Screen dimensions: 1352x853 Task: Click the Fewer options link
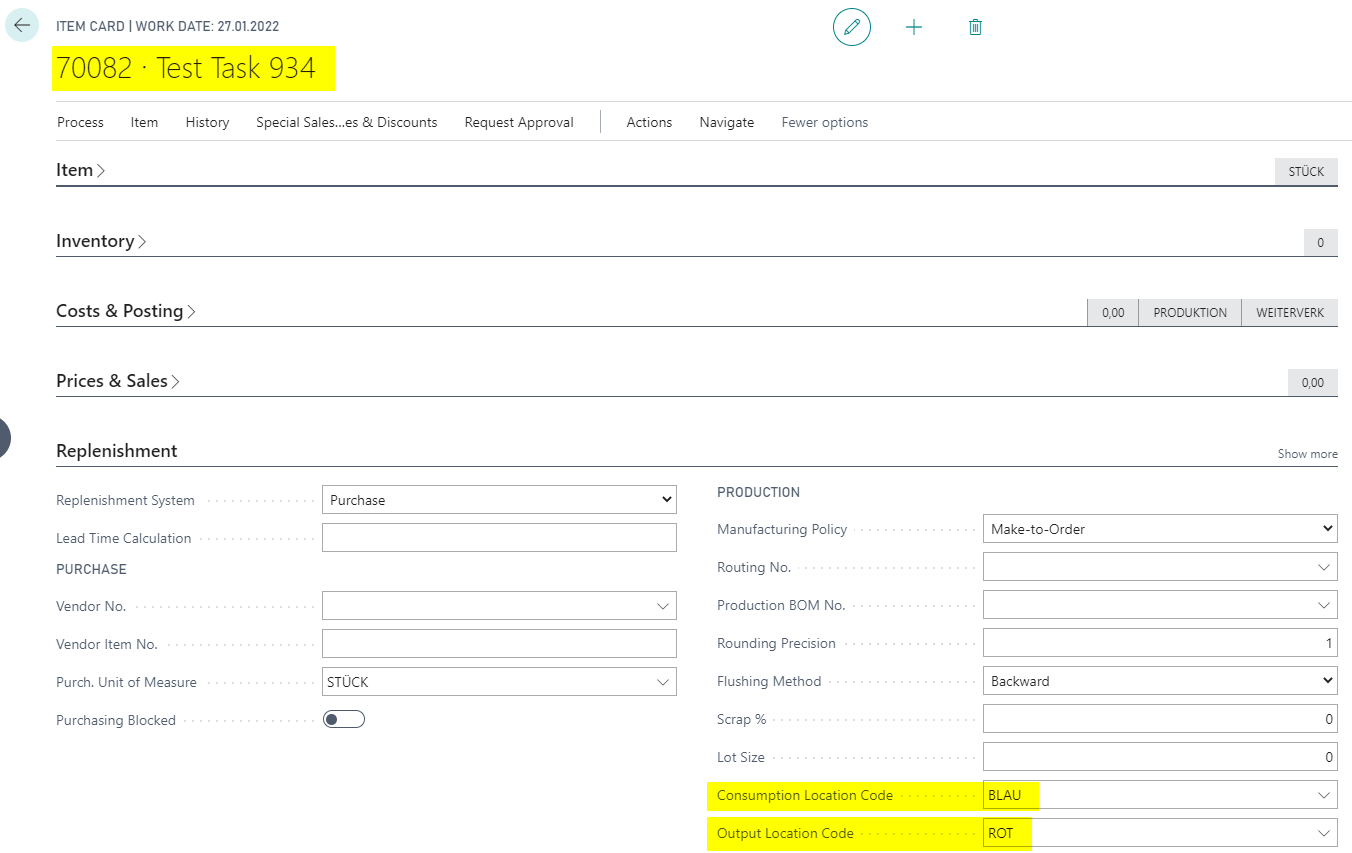click(824, 122)
